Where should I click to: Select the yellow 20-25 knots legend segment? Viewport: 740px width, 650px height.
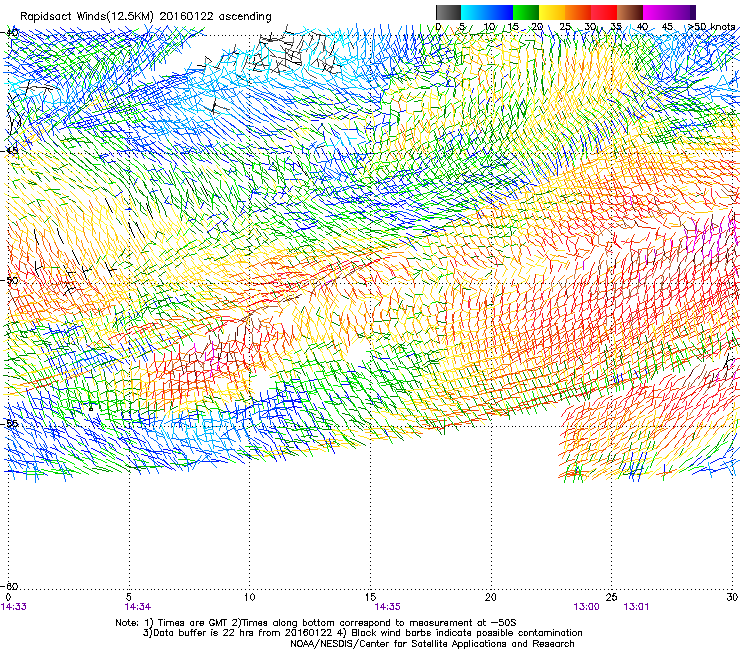(x=552, y=12)
